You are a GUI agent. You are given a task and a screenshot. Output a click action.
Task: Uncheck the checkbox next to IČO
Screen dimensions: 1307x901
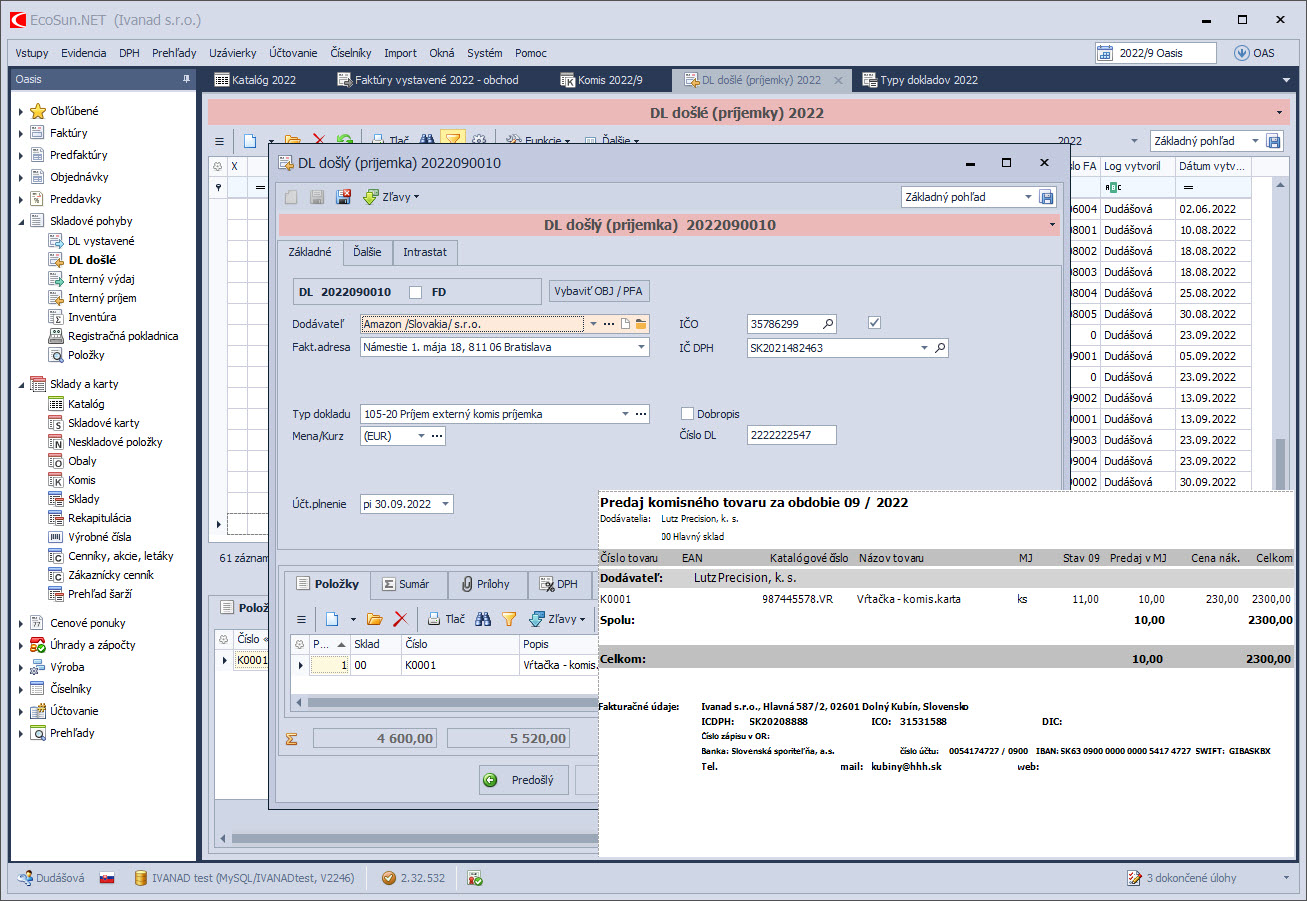pos(875,322)
